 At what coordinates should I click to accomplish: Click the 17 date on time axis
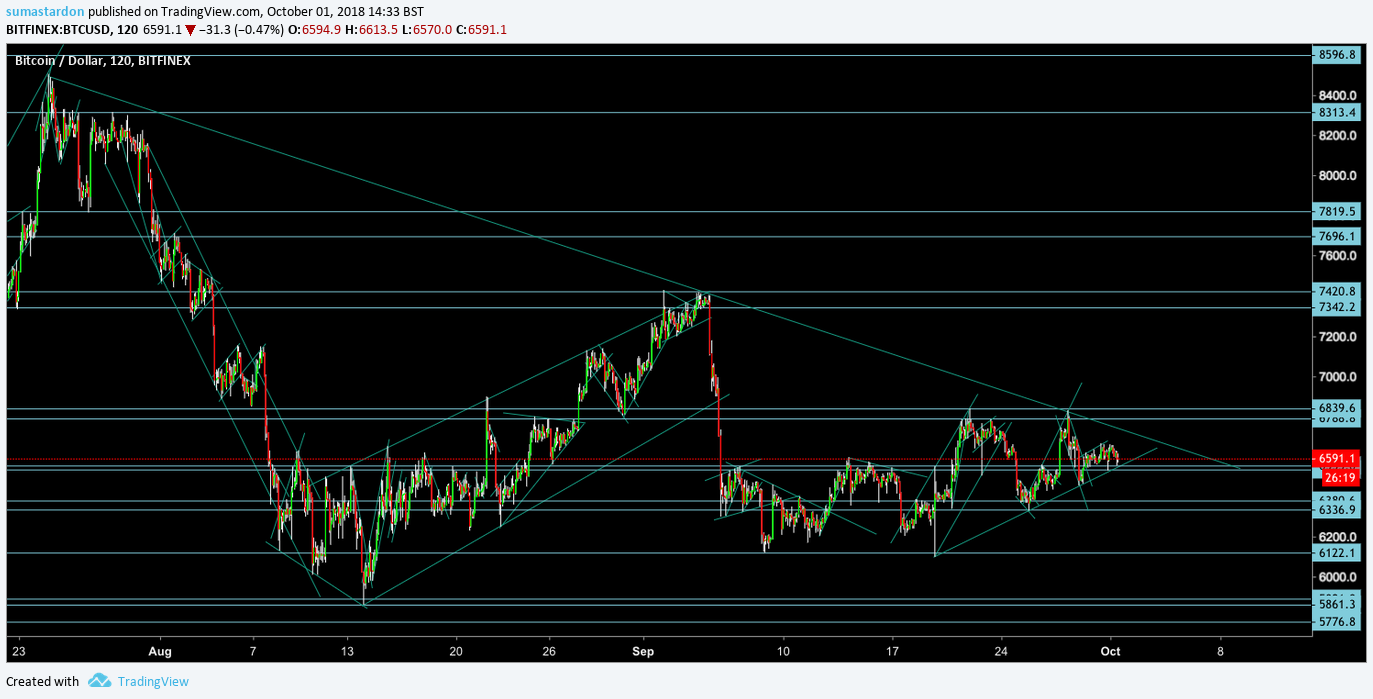click(x=893, y=650)
